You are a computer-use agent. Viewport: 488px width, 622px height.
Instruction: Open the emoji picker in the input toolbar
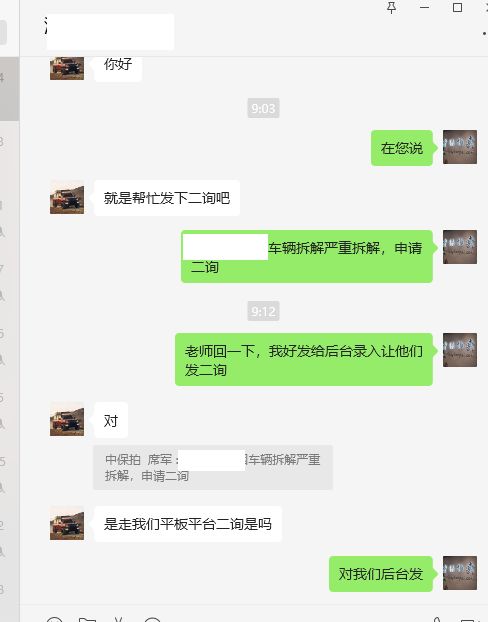coord(54,620)
